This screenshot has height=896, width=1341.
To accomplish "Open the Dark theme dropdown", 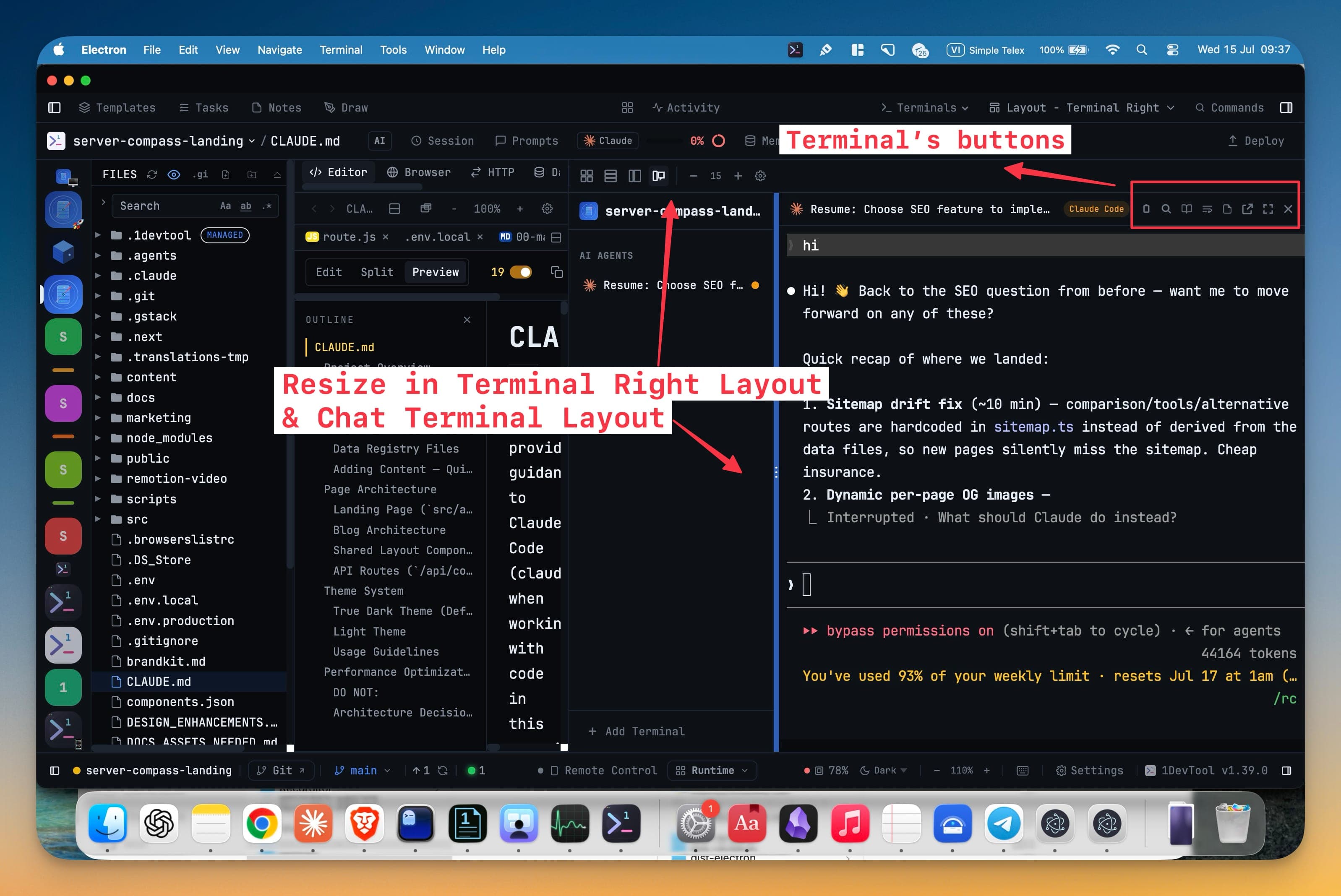I will tap(884, 770).
